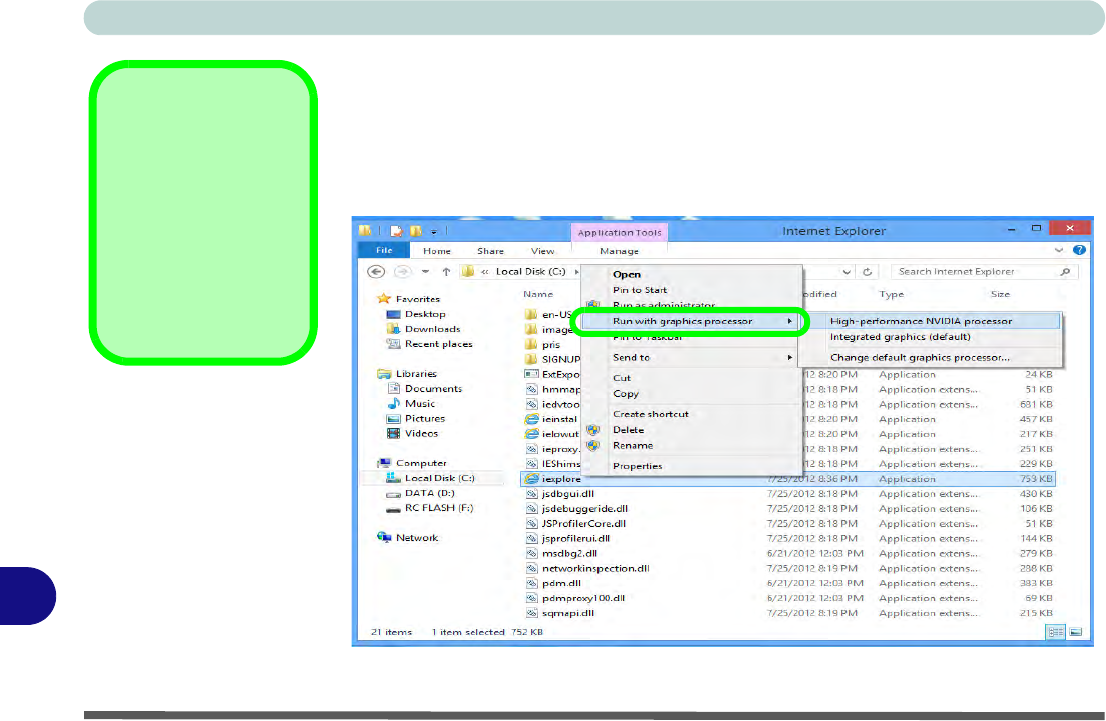Choose Cut from context menu
The width and height of the screenshot is (1106, 721).
coord(621,378)
